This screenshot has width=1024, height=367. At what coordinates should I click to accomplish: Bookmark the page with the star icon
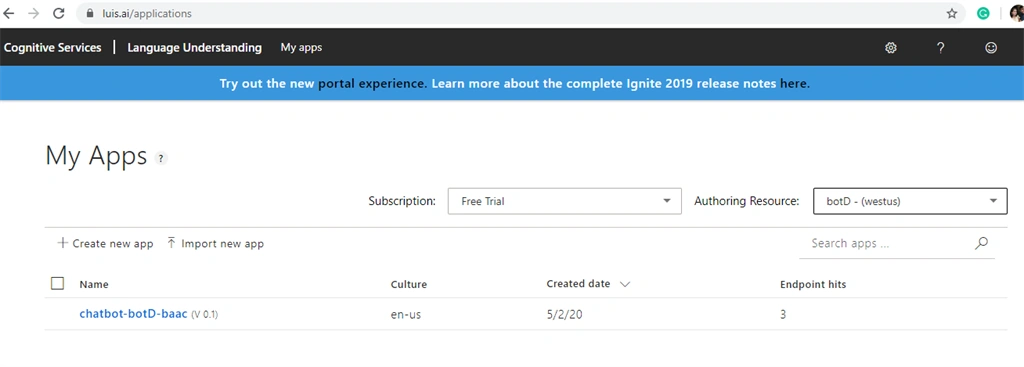click(952, 13)
